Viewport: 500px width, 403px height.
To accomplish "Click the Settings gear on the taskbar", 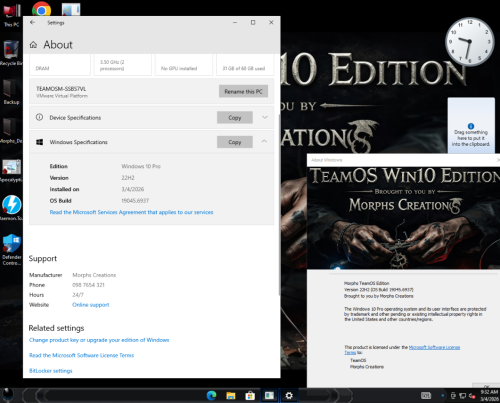I will click(x=289, y=396).
